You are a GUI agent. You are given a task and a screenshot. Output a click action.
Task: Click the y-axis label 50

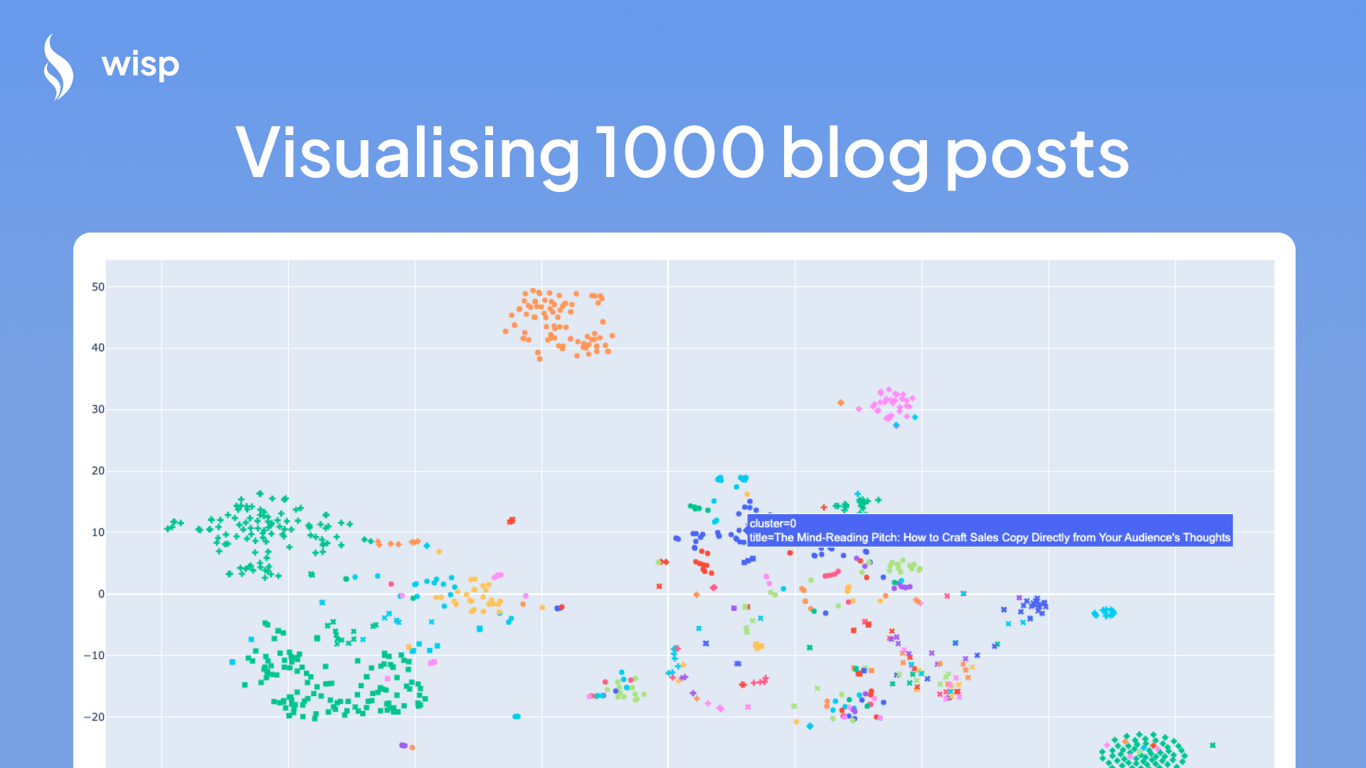(98, 287)
